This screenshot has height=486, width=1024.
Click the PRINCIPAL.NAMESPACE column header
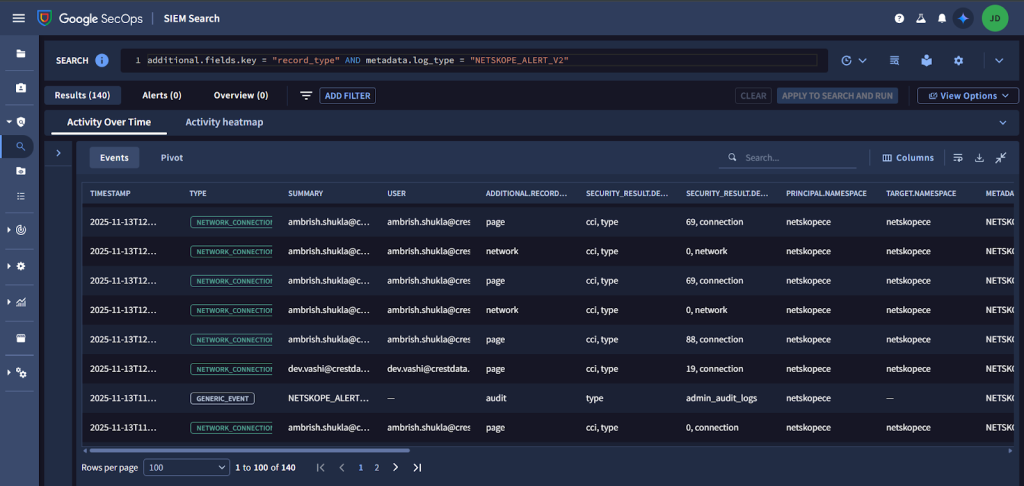pos(826,194)
